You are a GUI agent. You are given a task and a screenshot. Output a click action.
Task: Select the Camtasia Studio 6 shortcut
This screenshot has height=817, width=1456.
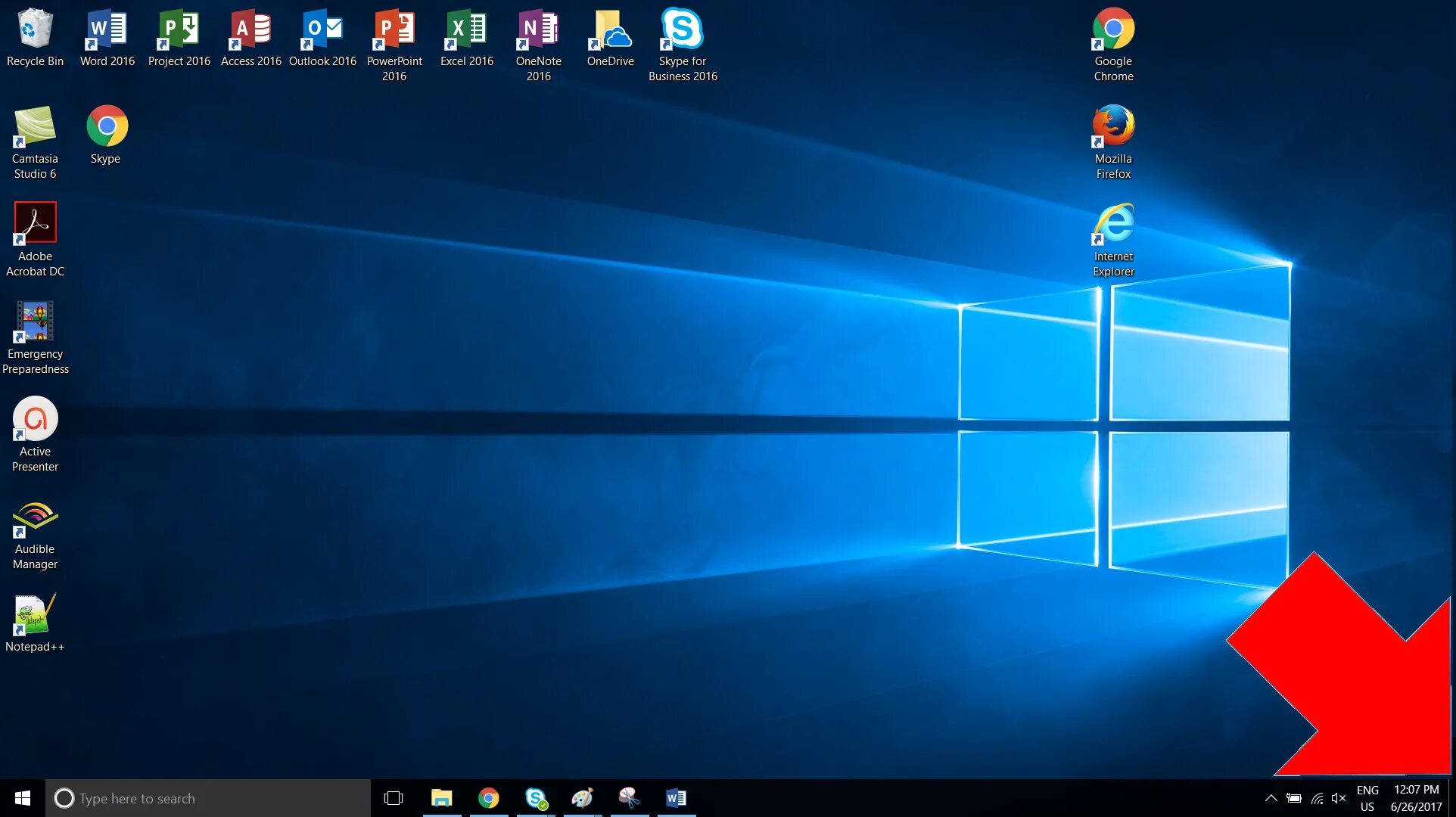point(35,142)
